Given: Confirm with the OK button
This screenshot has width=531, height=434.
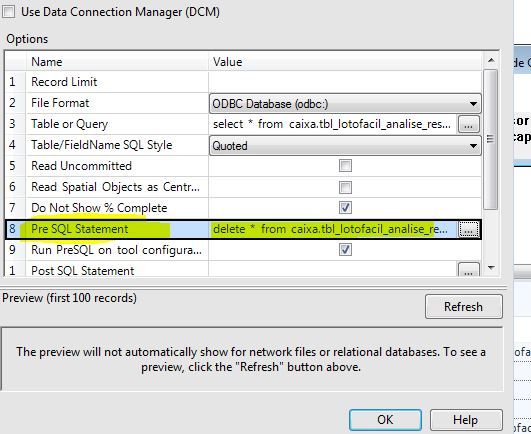Looking at the screenshot, I should point(385,420).
